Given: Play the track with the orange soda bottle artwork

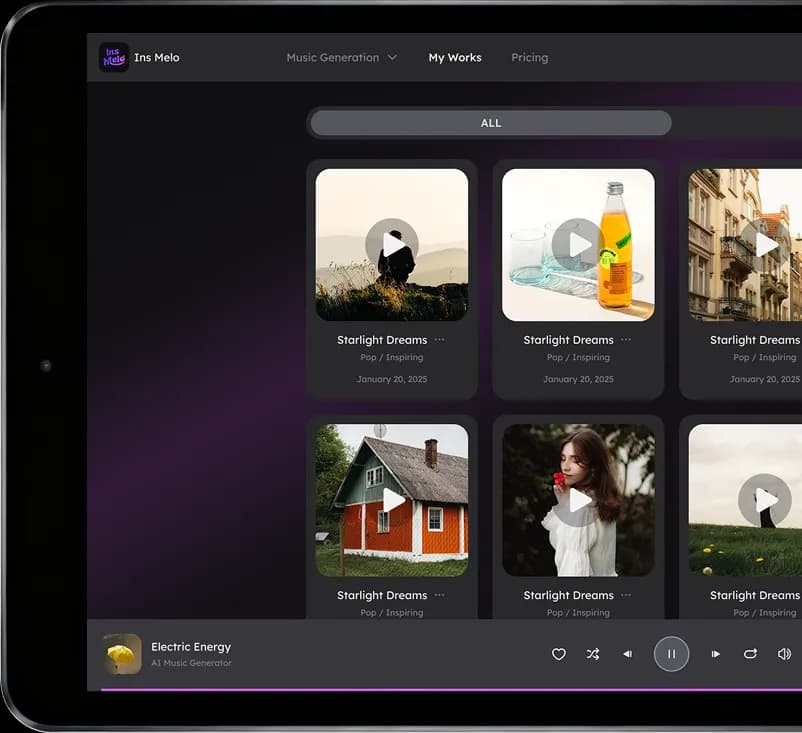Looking at the screenshot, I should 578,245.
